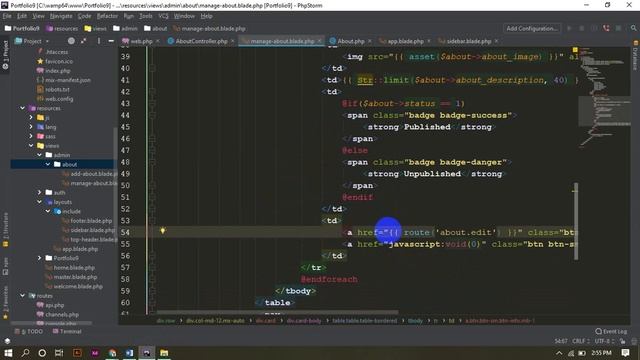Image resolution: width=640 pixels, height=360 pixels.
Task: Expand the lang folder arrow
Action: click(x=31, y=127)
